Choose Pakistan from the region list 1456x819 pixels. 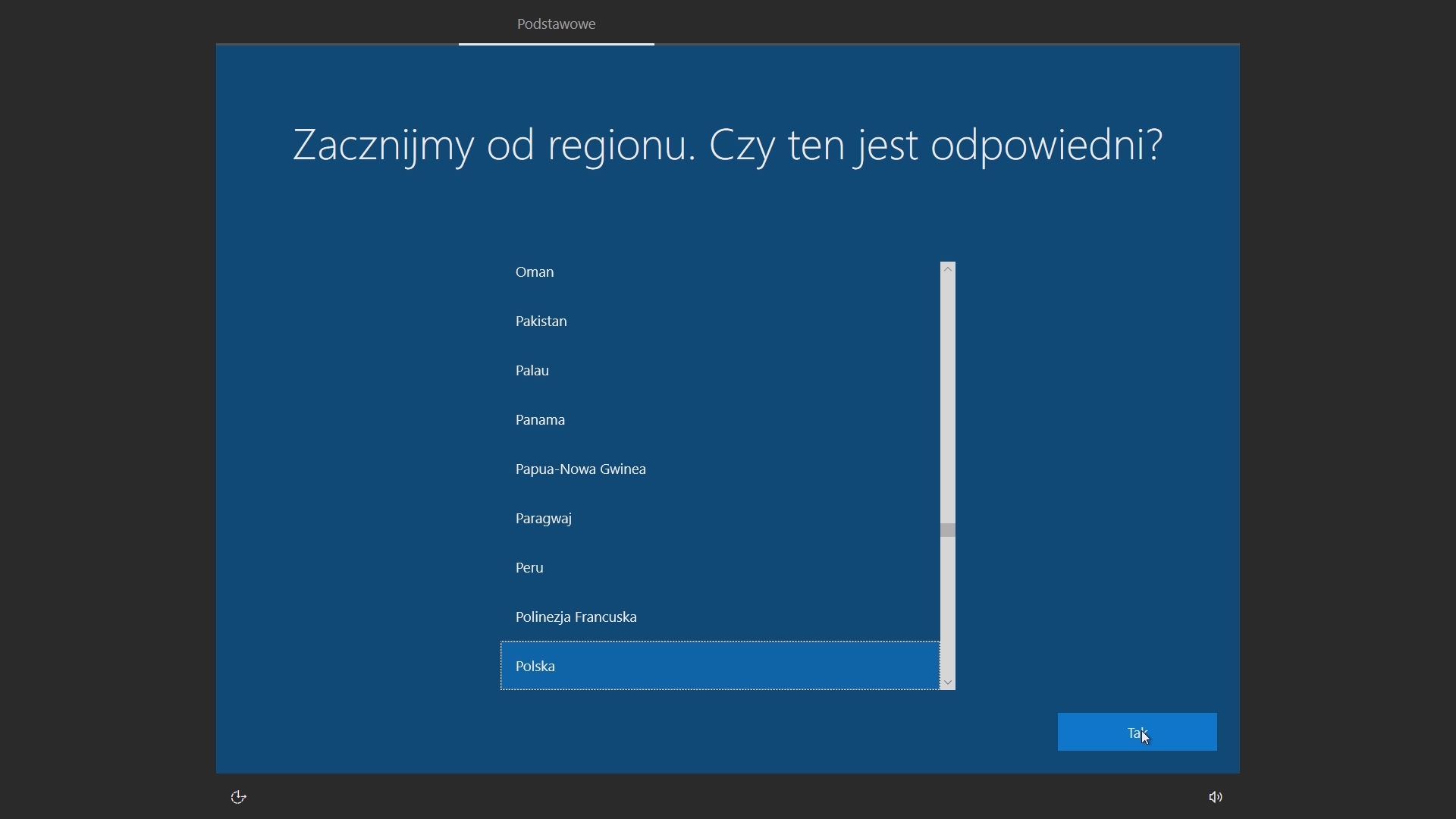(720, 321)
